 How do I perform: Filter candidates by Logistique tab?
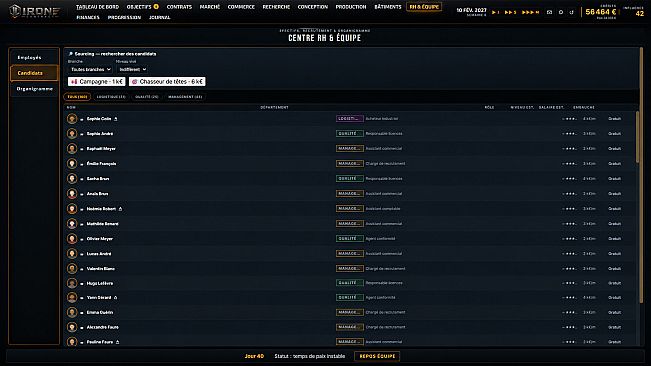coord(111,97)
